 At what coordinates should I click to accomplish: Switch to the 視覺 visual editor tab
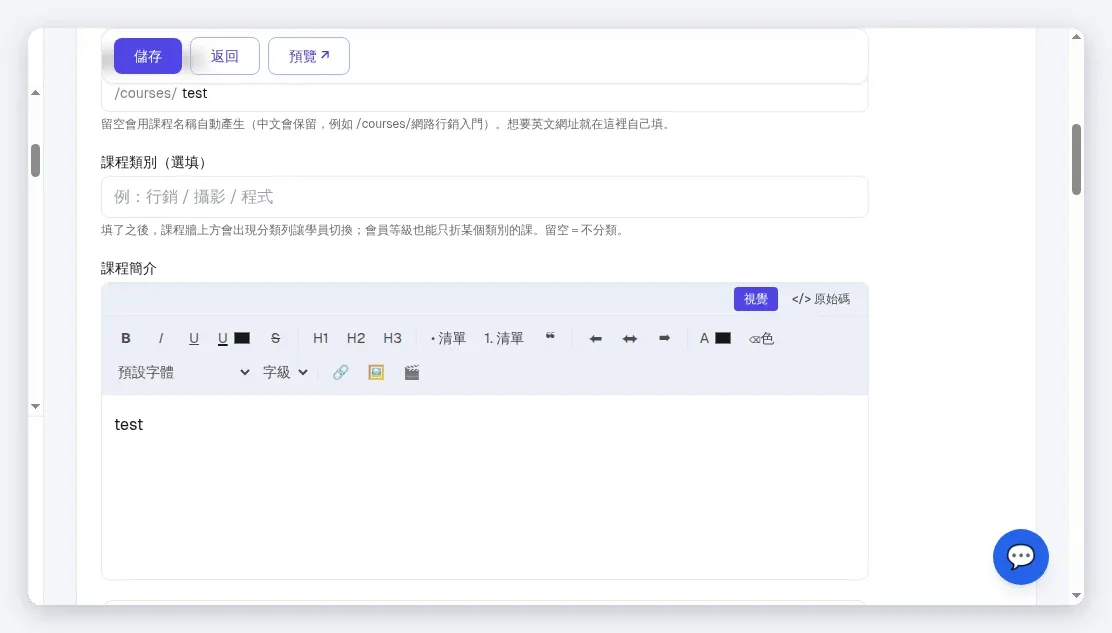click(755, 299)
